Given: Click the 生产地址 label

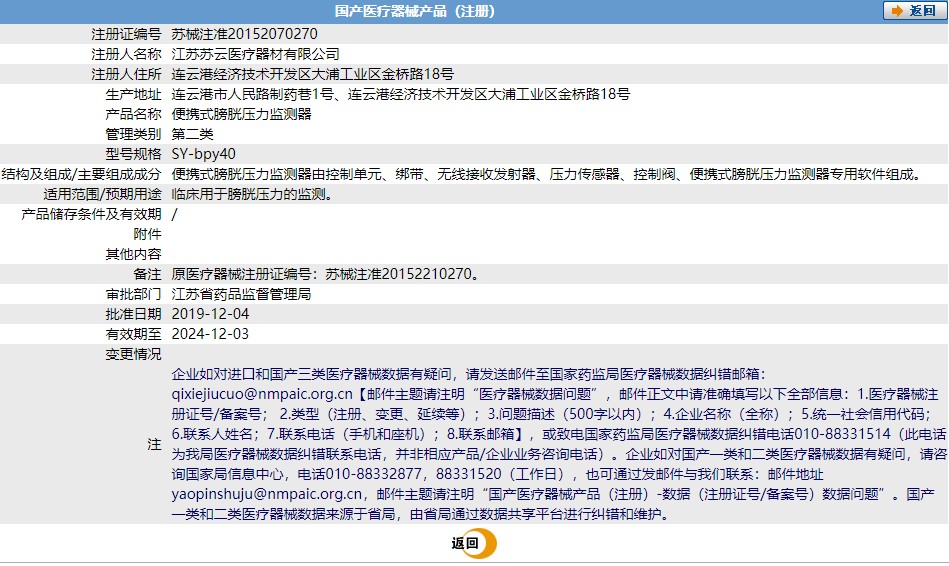Looking at the screenshot, I should [133, 94].
